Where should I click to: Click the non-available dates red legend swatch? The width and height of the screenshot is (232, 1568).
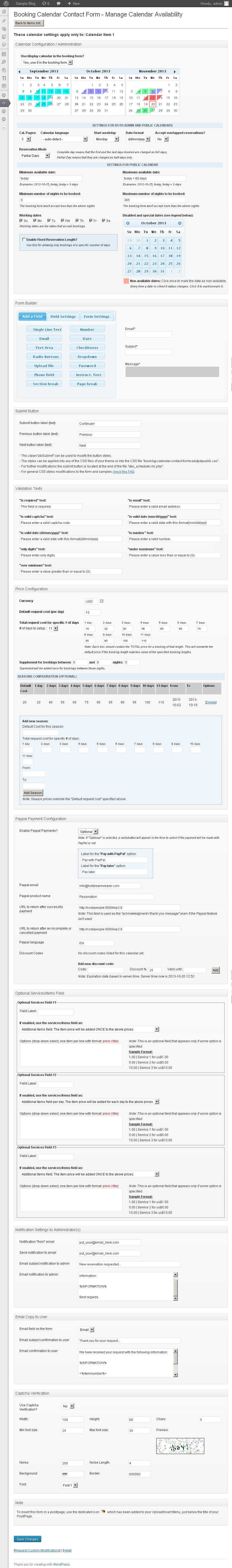point(126,281)
